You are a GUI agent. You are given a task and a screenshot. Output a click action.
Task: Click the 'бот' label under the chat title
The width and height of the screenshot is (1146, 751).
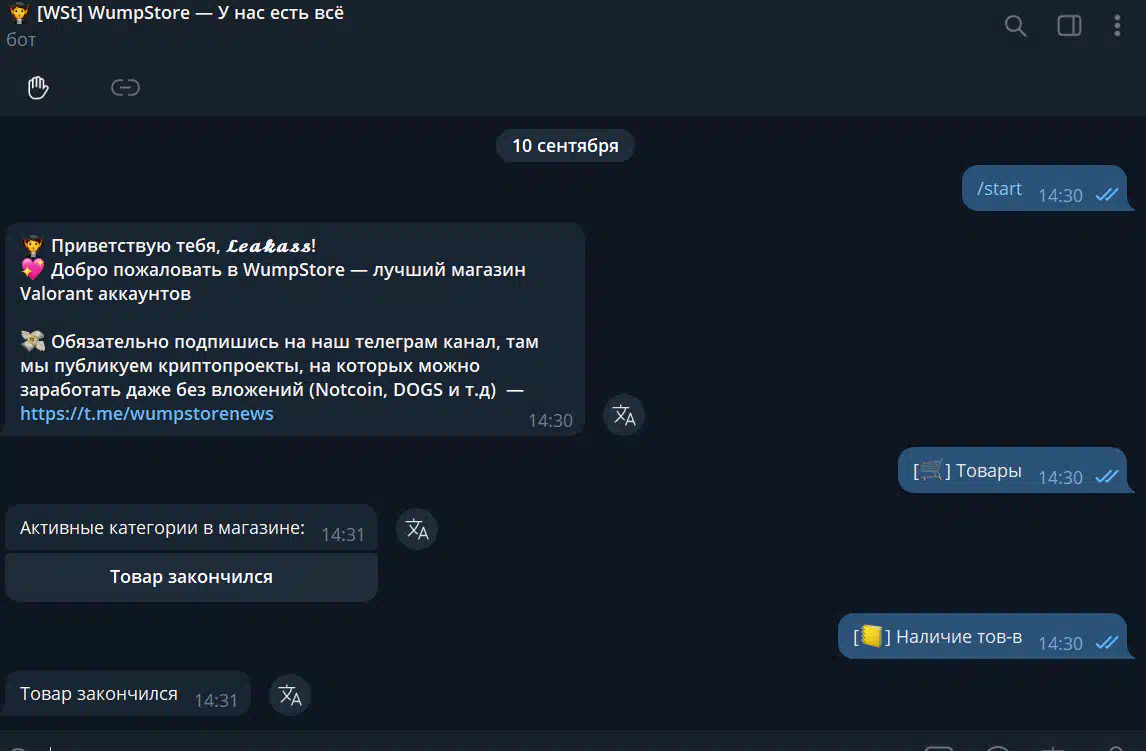tap(20, 39)
